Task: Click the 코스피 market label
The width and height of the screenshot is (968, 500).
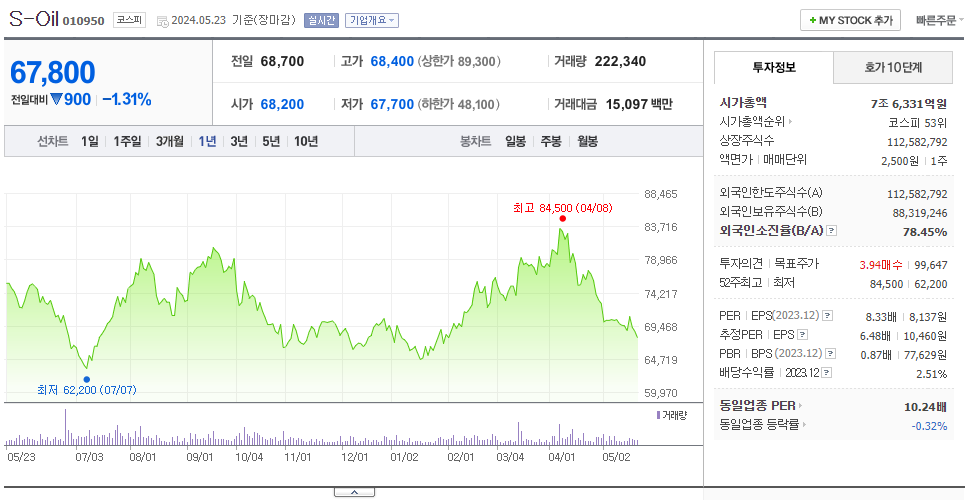Action: pos(129,20)
